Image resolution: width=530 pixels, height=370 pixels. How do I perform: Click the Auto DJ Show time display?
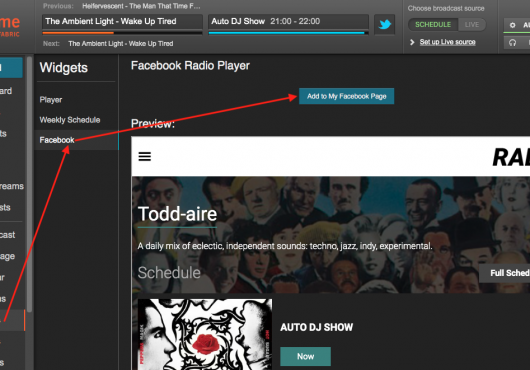[295, 21]
